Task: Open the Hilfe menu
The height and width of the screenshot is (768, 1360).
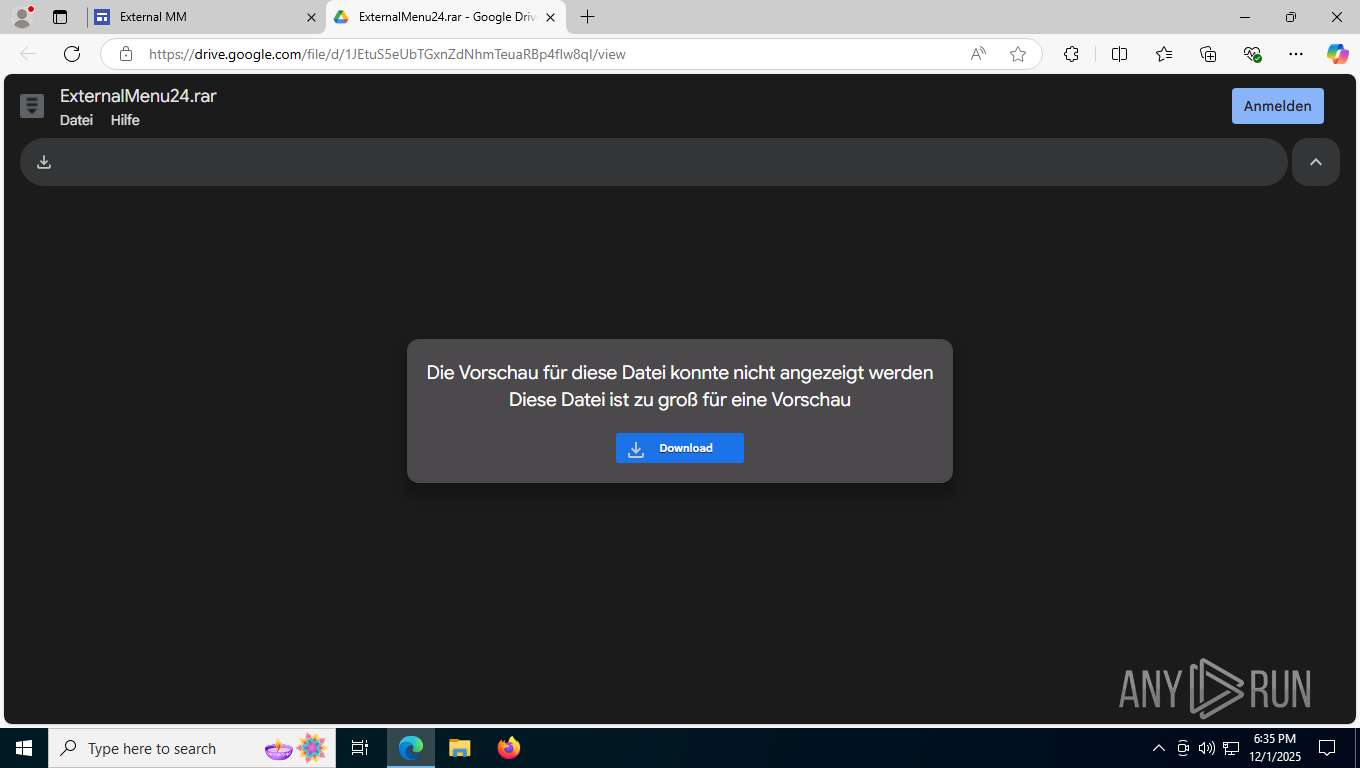Action: click(x=125, y=120)
